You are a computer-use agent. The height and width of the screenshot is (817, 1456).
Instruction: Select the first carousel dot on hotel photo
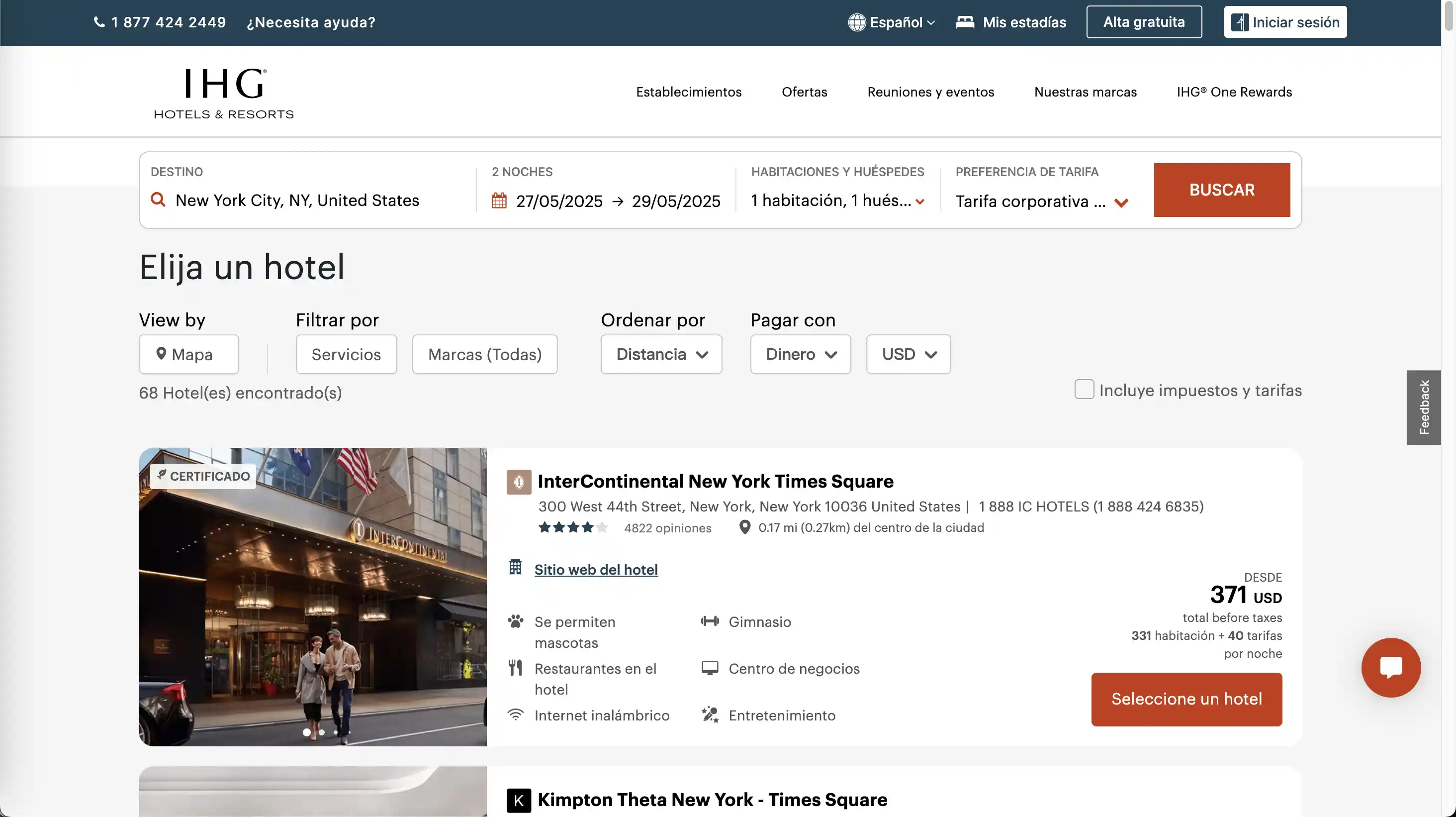point(306,732)
